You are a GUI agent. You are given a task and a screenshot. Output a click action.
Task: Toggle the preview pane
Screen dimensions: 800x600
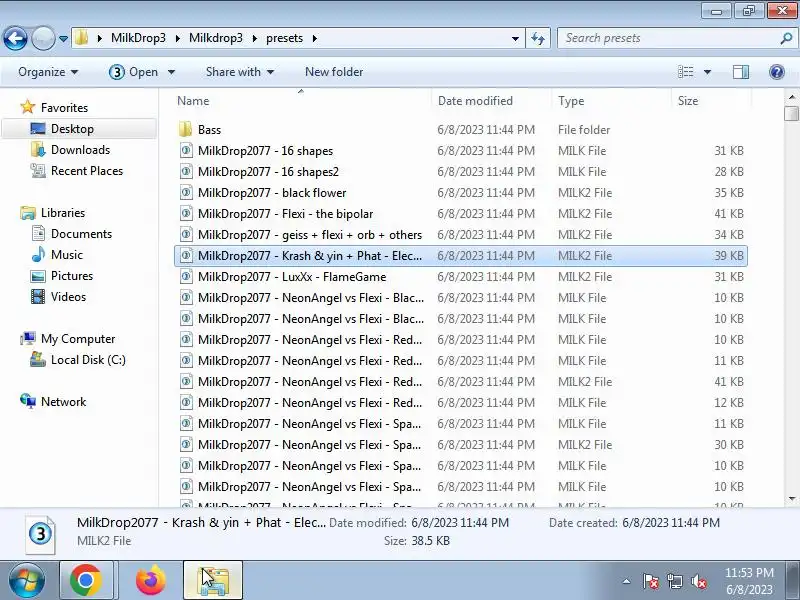click(x=741, y=72)
